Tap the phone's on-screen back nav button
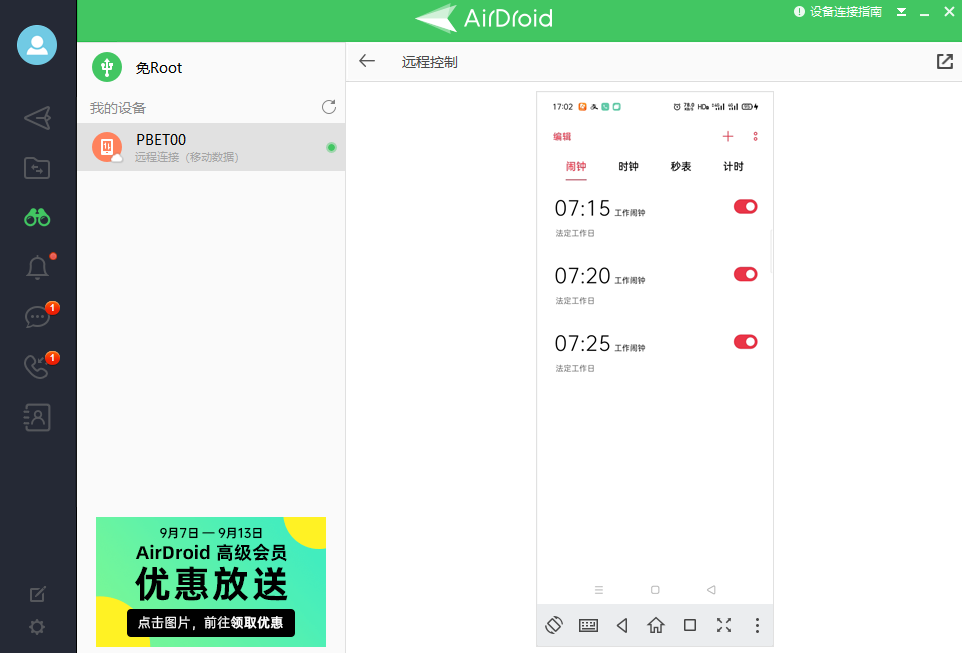Screen dimensions: 962x653 tap(711, 590)
